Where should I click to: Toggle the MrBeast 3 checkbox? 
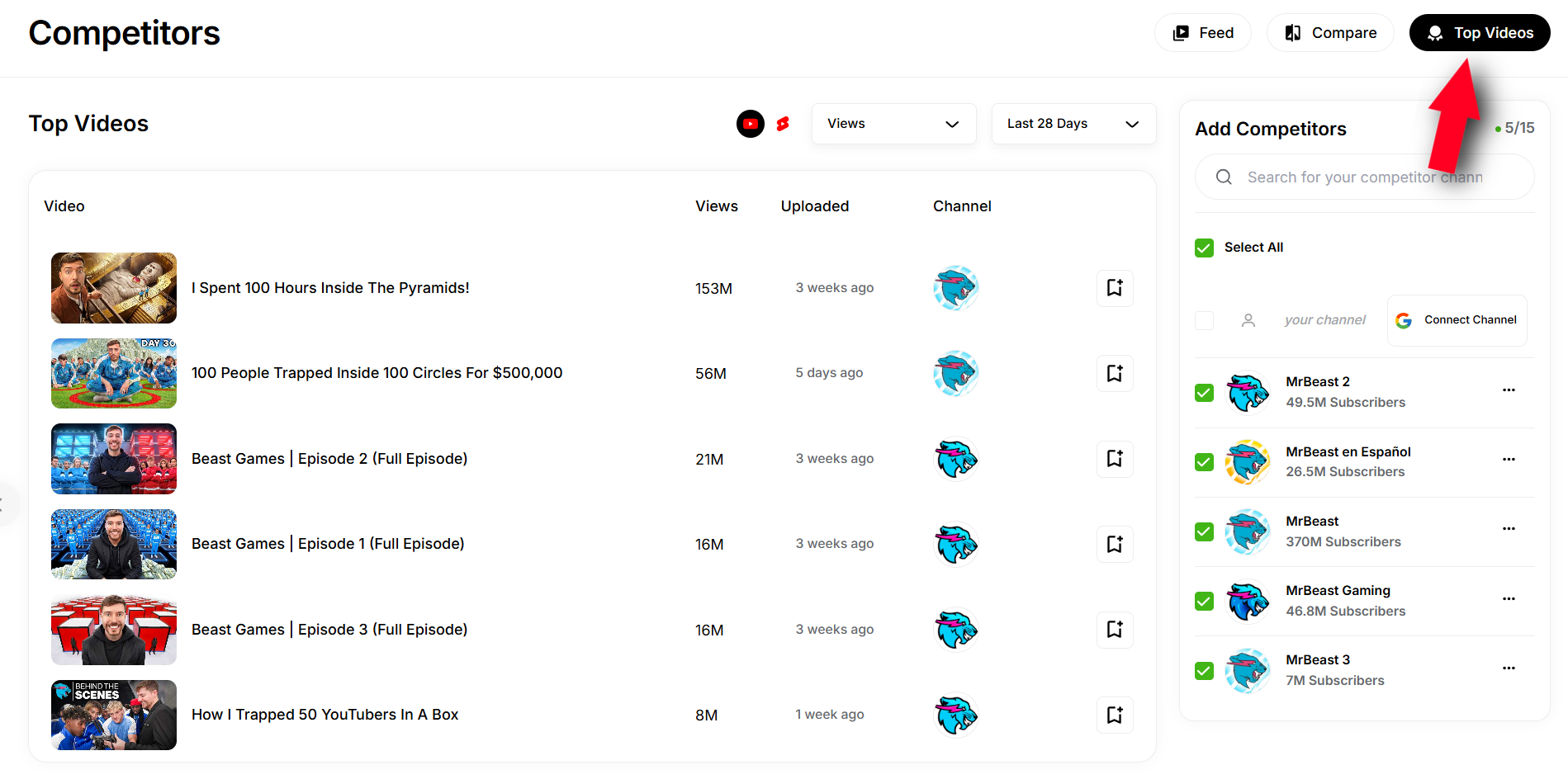pyautogui.click(x=1204, y=671)
